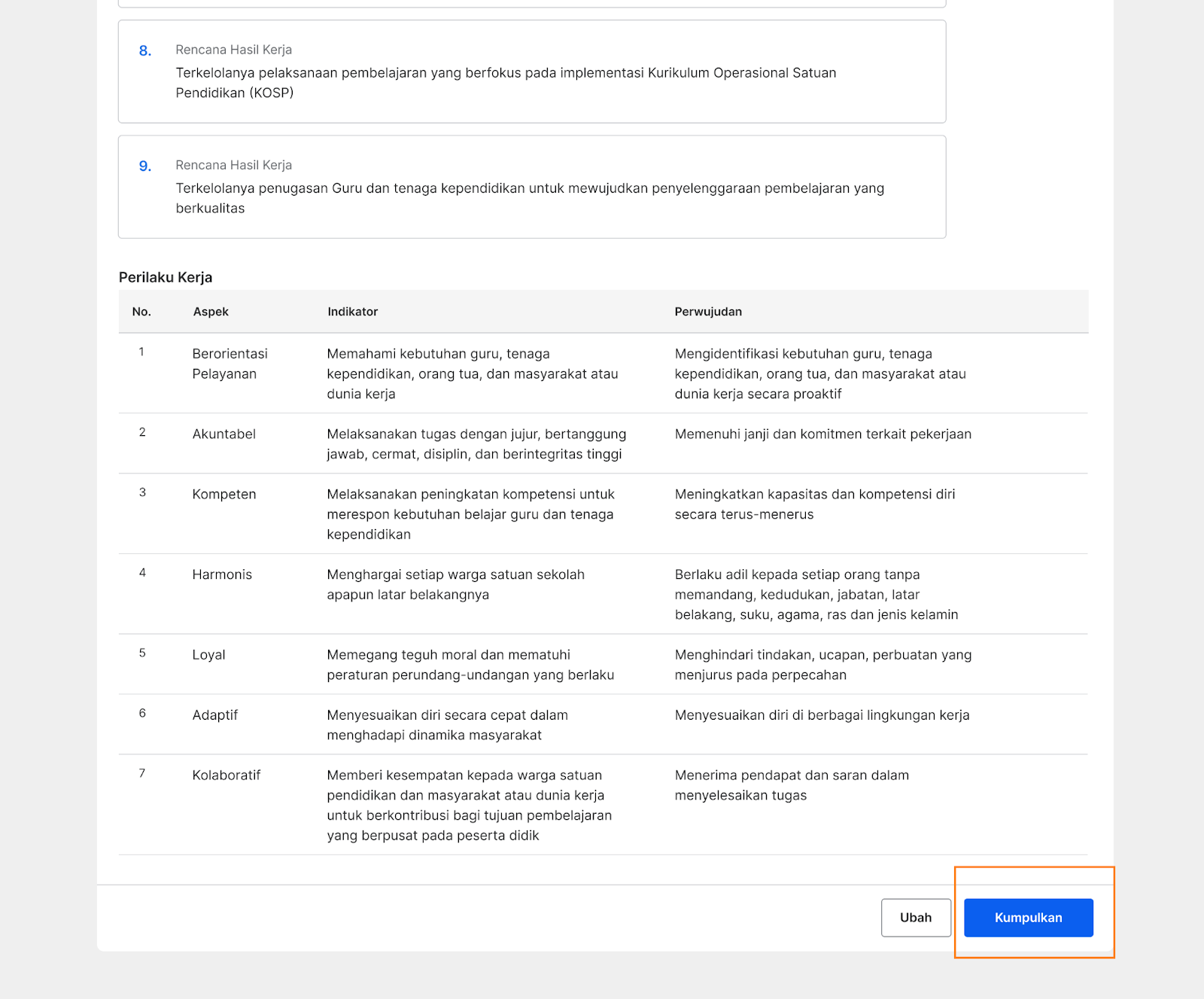The height and width of the screenshot is (999, 1204).
Task: Click 'Meningkatkan kapasitas dan kompetensi diri' cell
Action: (x=815, y=504)
